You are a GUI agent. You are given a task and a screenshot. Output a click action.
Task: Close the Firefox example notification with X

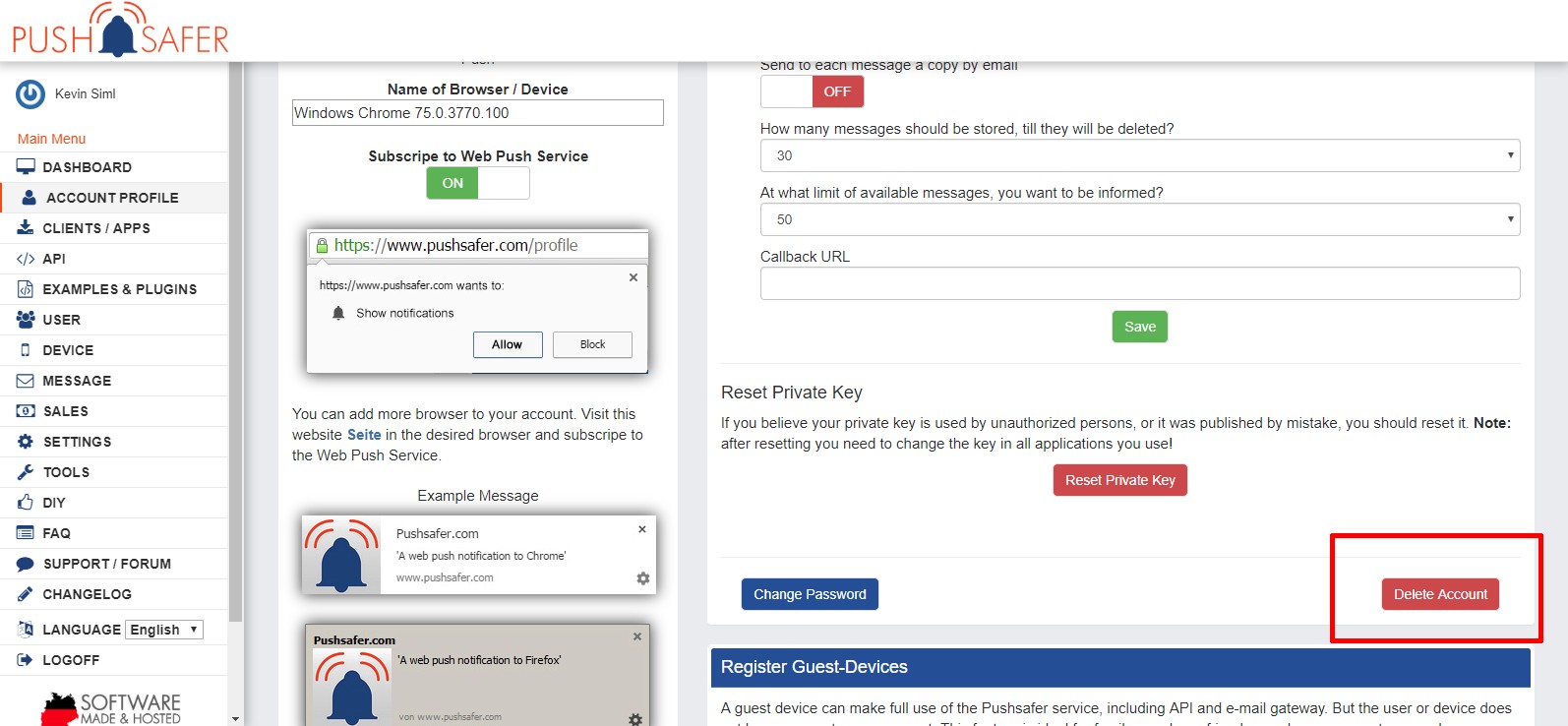coord(637,636)
